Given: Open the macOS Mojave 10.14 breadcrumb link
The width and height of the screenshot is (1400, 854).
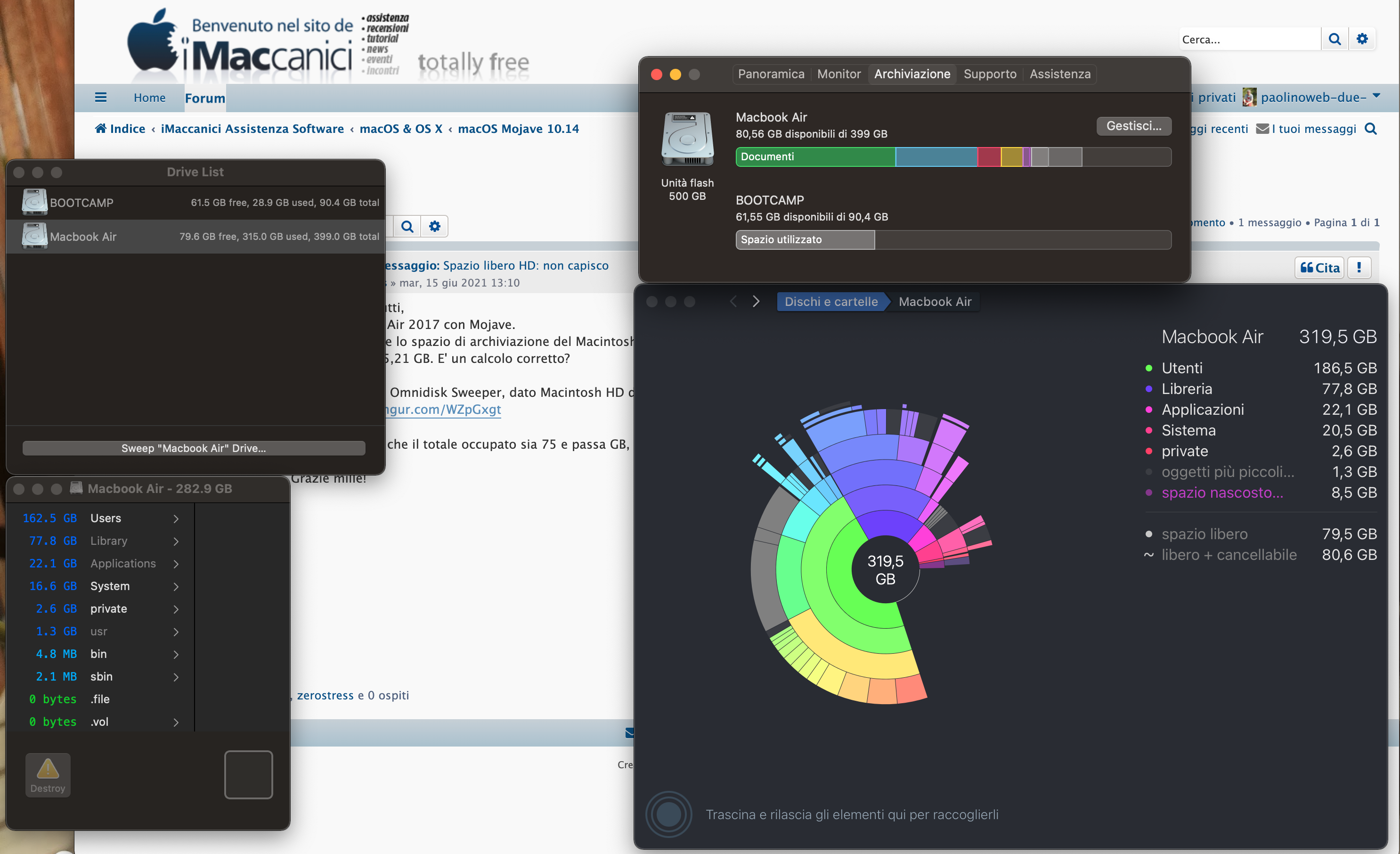Looking at the screenshot, I should (x=518, y=129).
